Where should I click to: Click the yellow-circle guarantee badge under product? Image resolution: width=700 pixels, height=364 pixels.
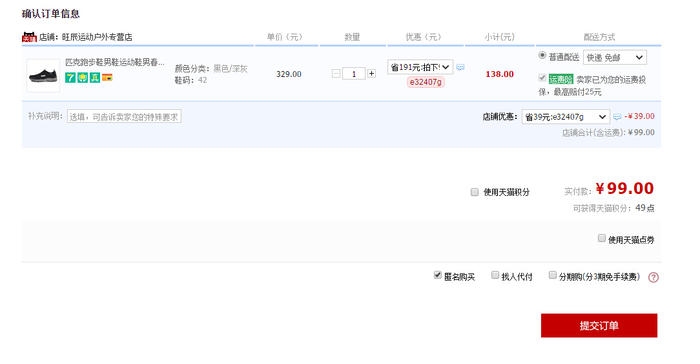(83, 78)
